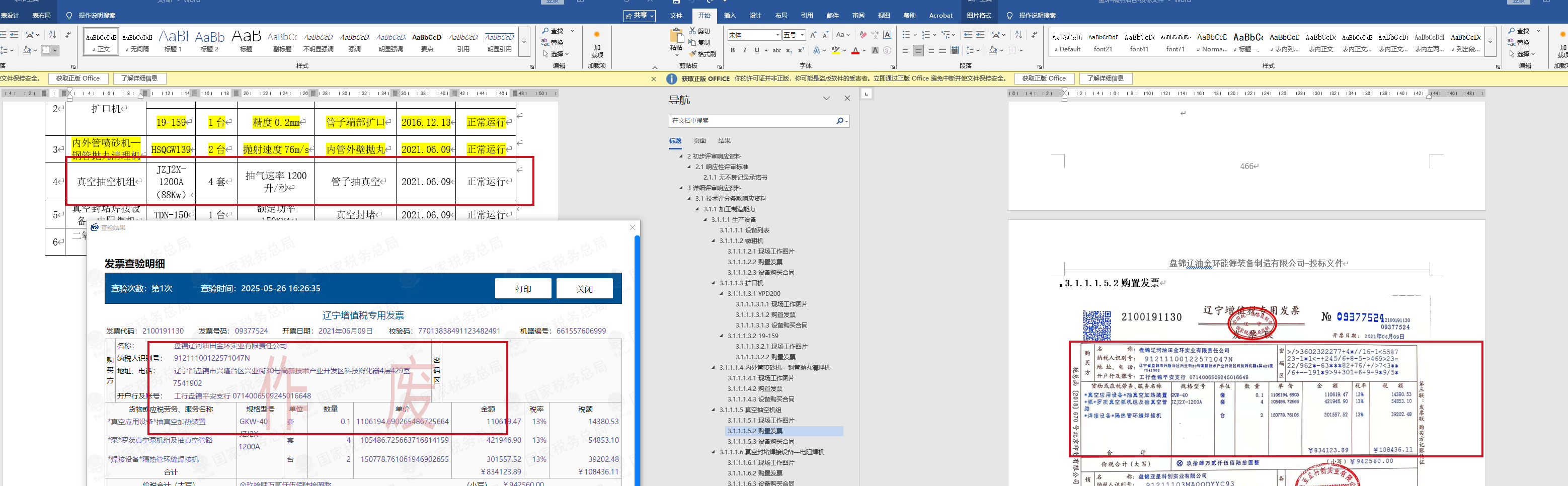Screen dimensions: 1568x486
Task: Click the 打印 button in invoice dialog
Action: [x=523, y=289]
